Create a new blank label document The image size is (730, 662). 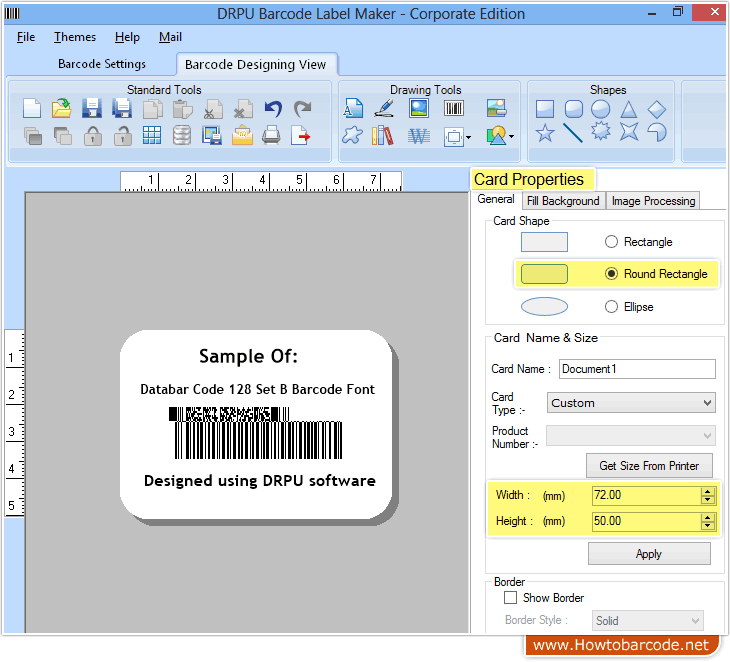click(32, 108)
